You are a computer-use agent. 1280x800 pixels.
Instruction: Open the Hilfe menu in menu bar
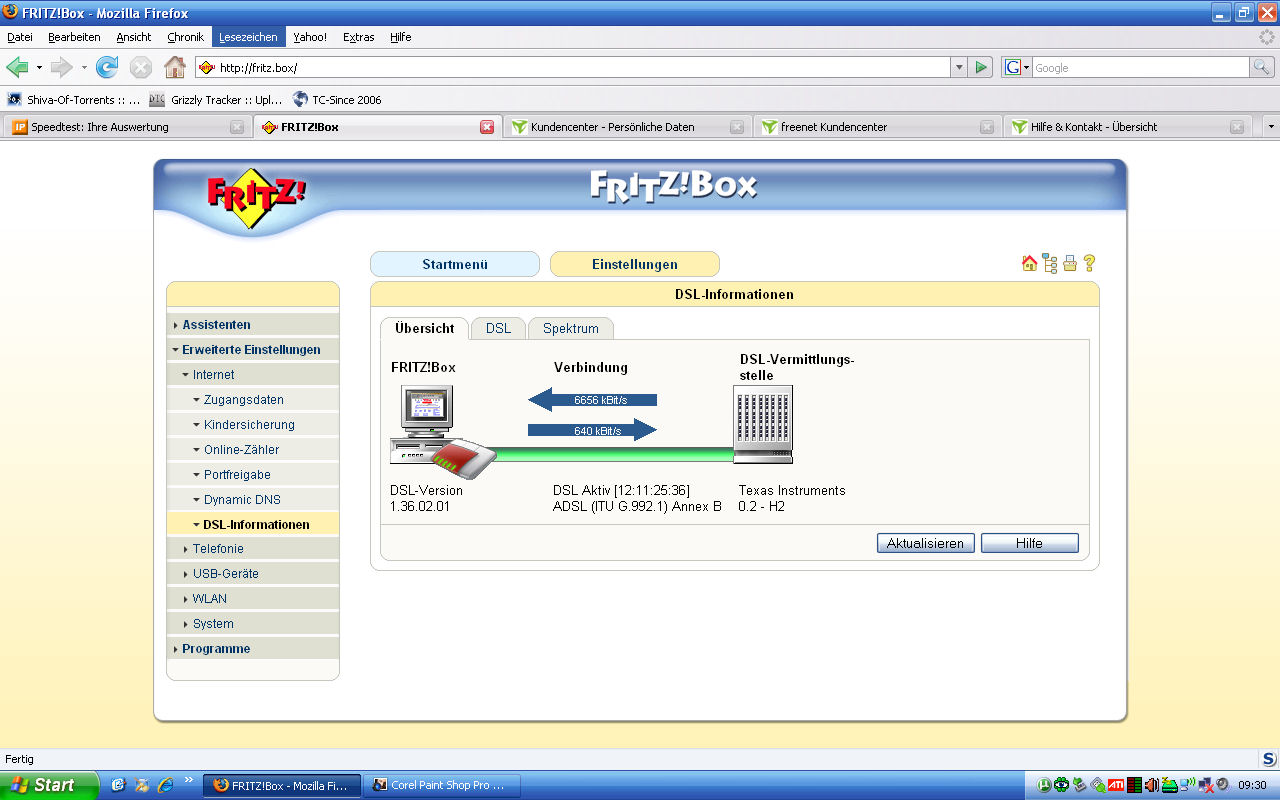(401, 37)
